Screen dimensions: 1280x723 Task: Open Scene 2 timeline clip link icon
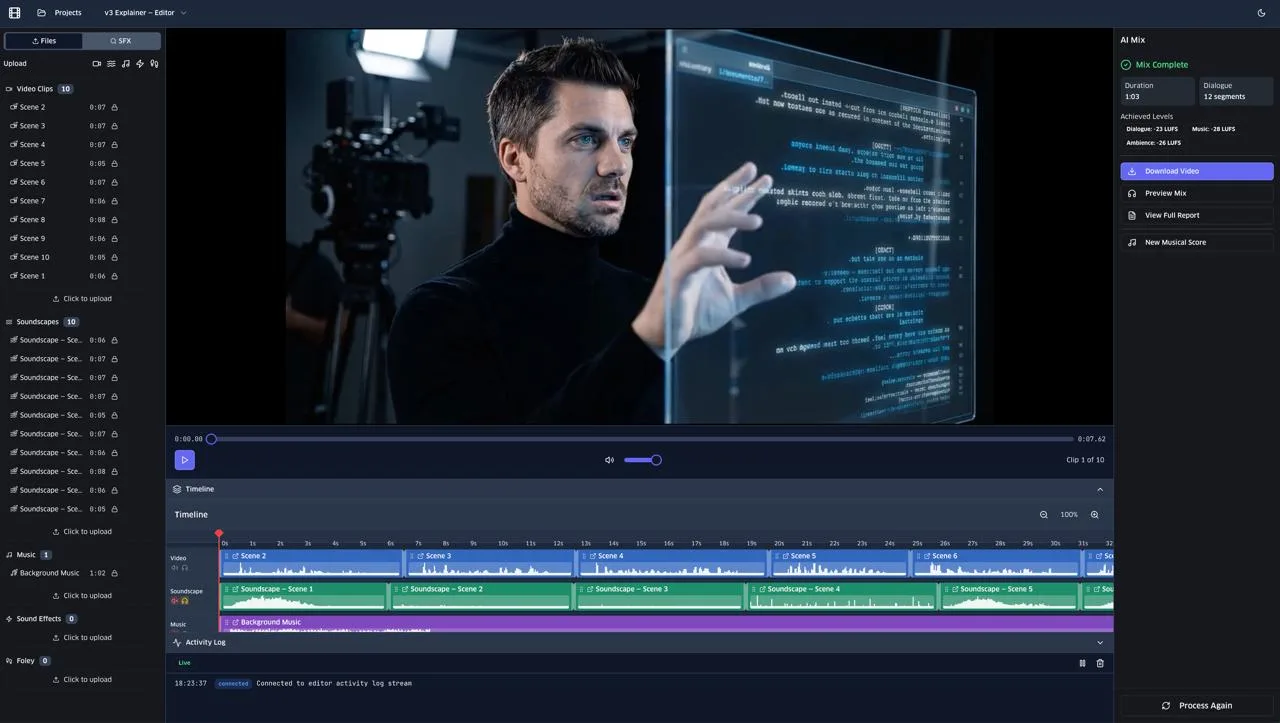[235, 556]
